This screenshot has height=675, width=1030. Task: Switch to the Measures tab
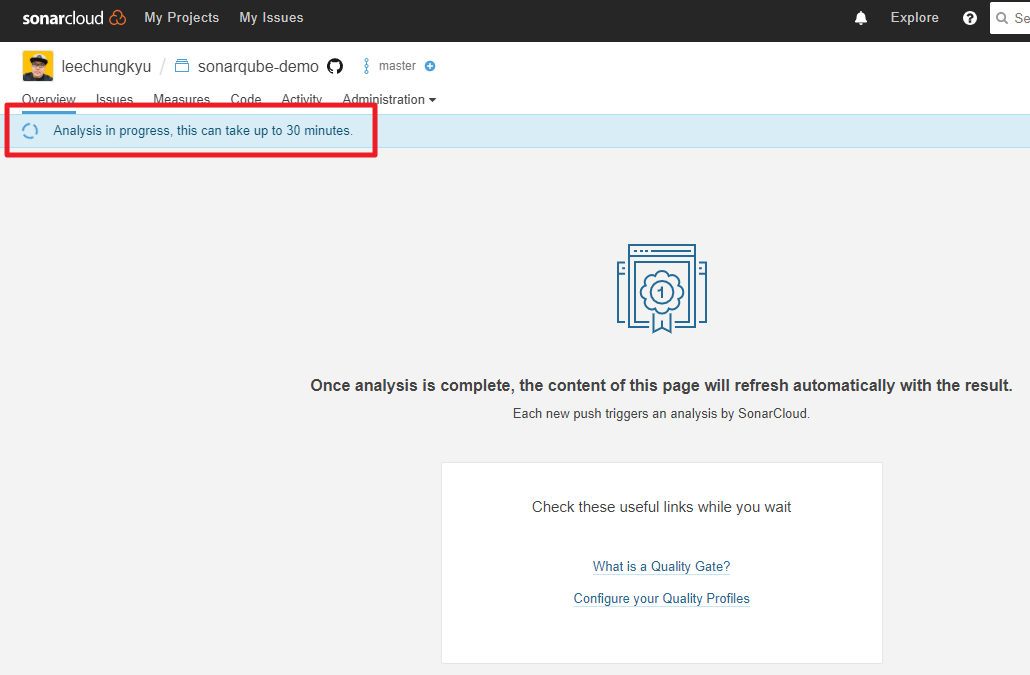181,100
